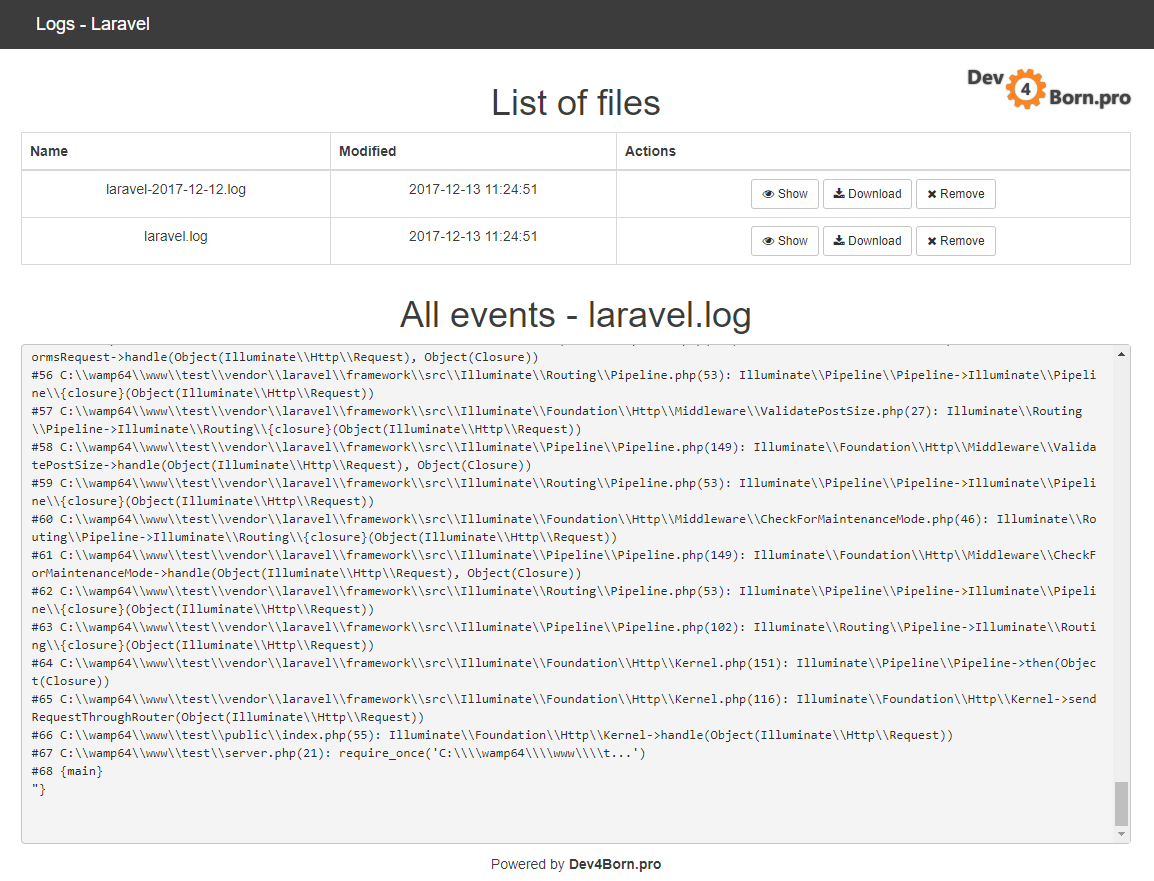Remove the laravel.log file
The width and height of the screenshot is (1154, 881).
[955, 241]
